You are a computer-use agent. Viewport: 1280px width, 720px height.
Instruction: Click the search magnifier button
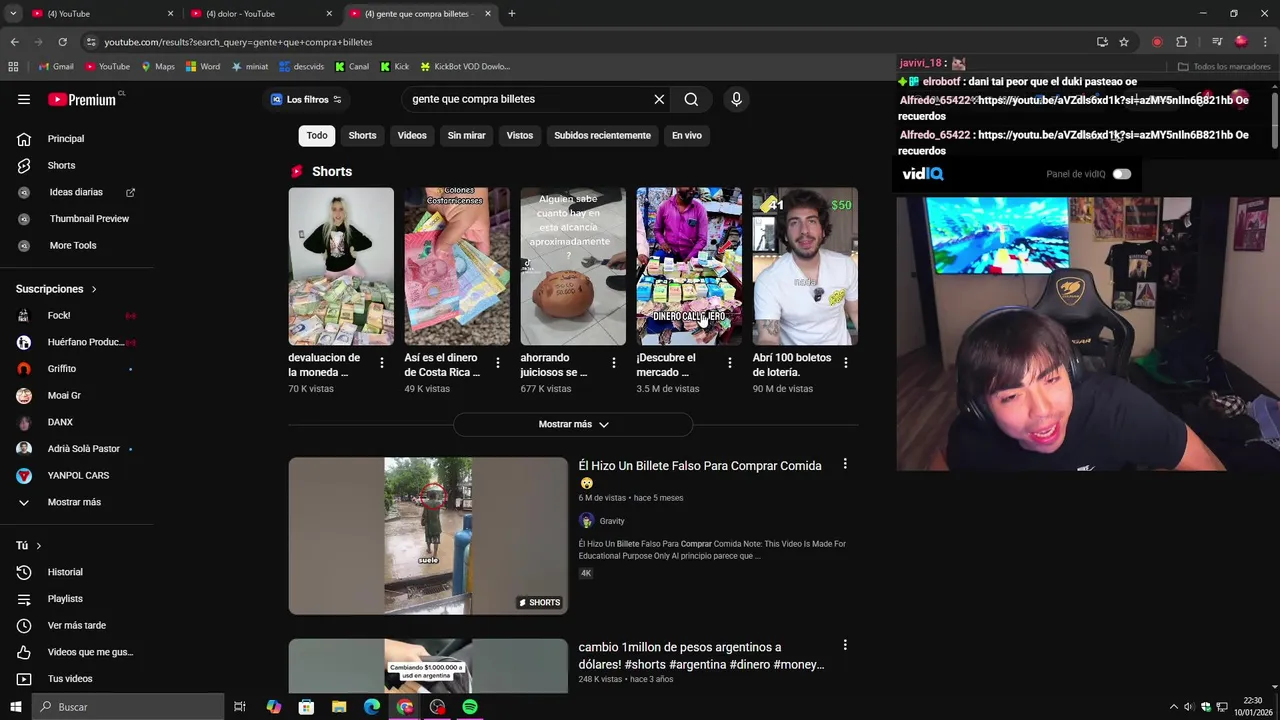click(691, 99)
